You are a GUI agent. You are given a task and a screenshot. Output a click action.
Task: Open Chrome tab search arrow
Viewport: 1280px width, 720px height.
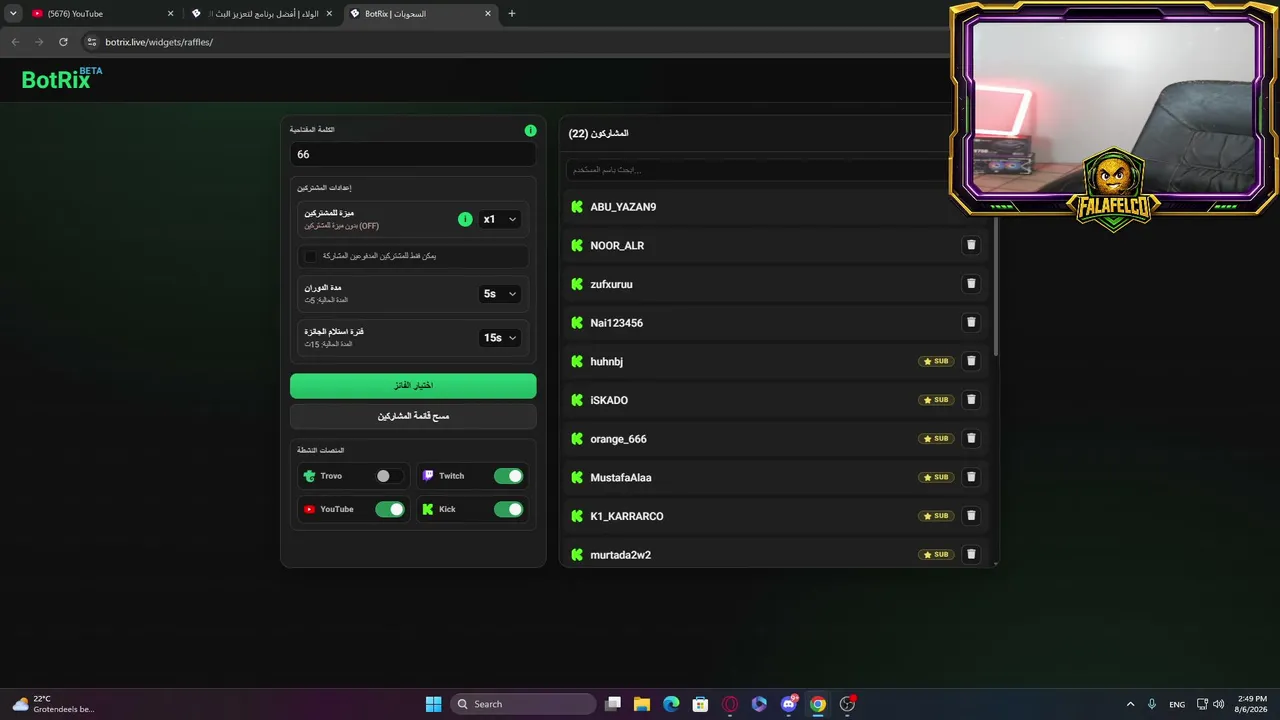[13, 14]
